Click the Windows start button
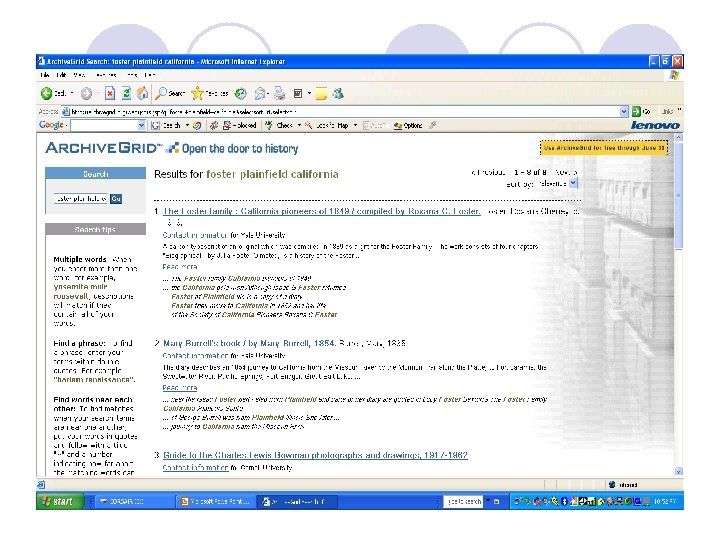The image size is (720, 540). pos(60,501)
